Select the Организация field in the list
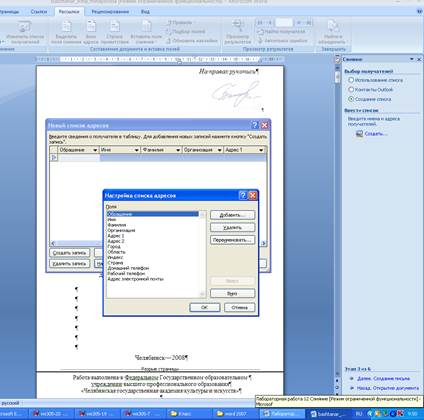 [121, 230]
